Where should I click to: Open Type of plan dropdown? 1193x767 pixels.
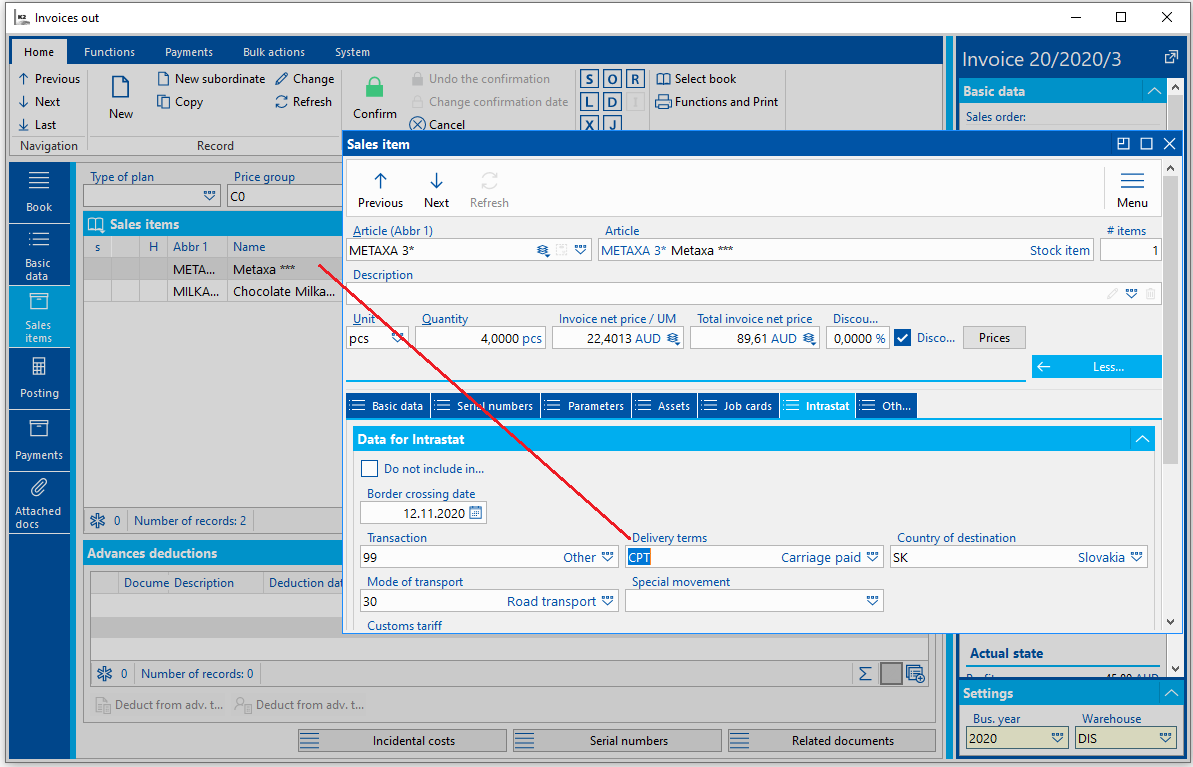tap(209, 196)
